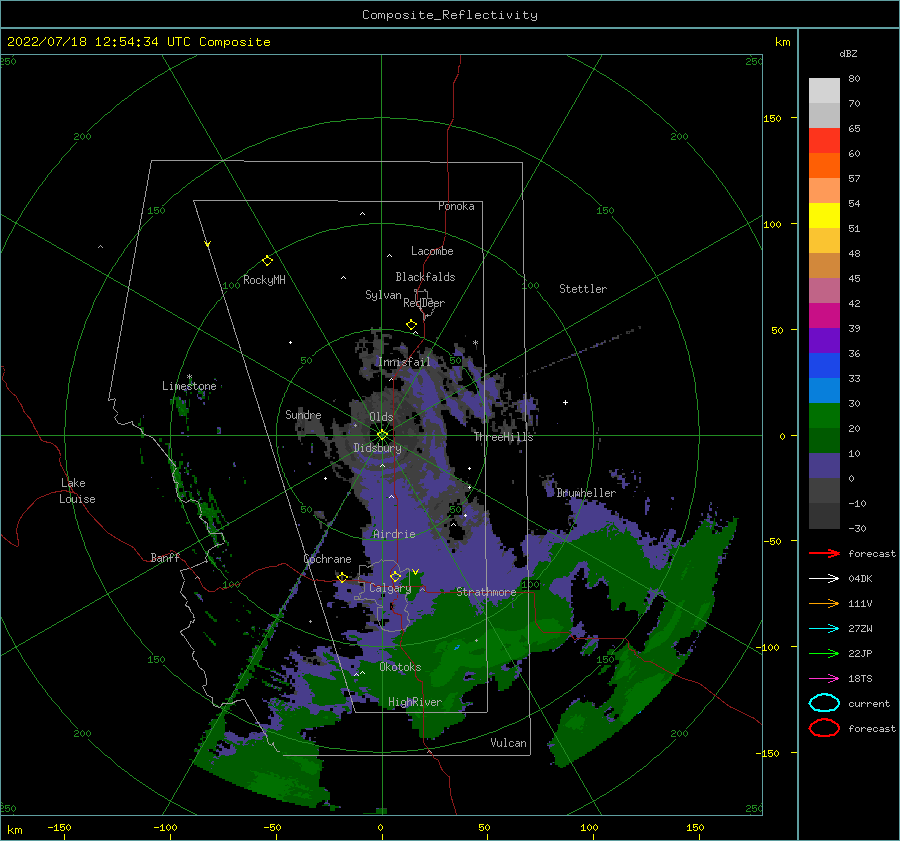
Task: Click the cyan 27ZW arrow icon
Action: 824,629
